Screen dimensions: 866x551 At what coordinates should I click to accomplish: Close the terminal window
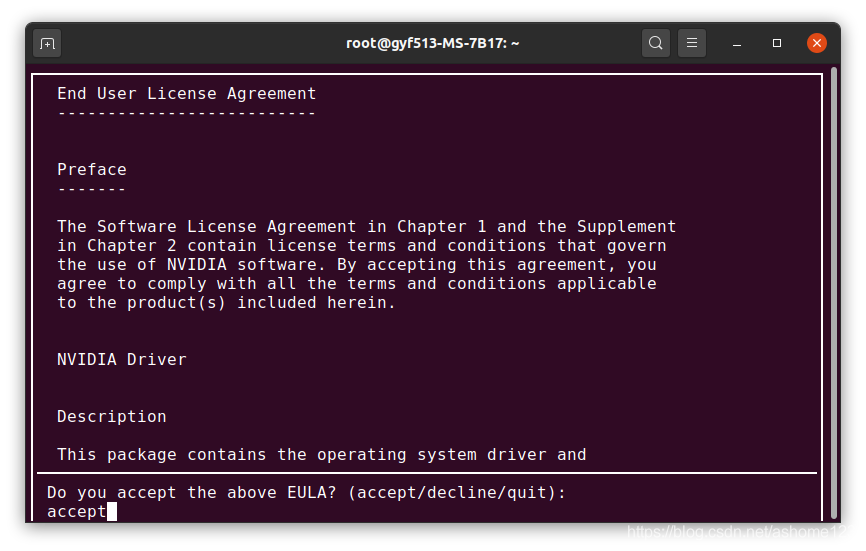tap(816, 43)
